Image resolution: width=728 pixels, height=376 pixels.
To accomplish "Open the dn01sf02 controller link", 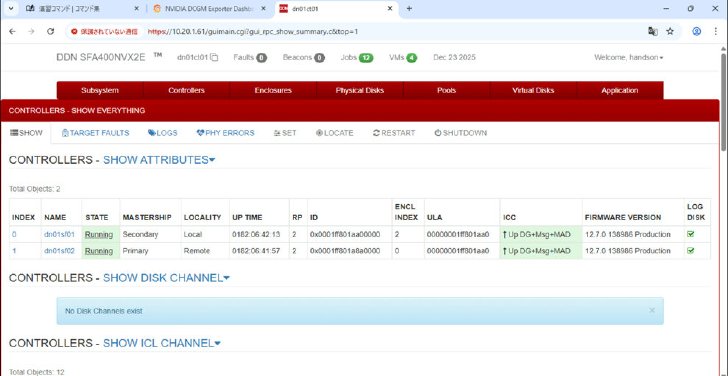I will click(59, 251).
